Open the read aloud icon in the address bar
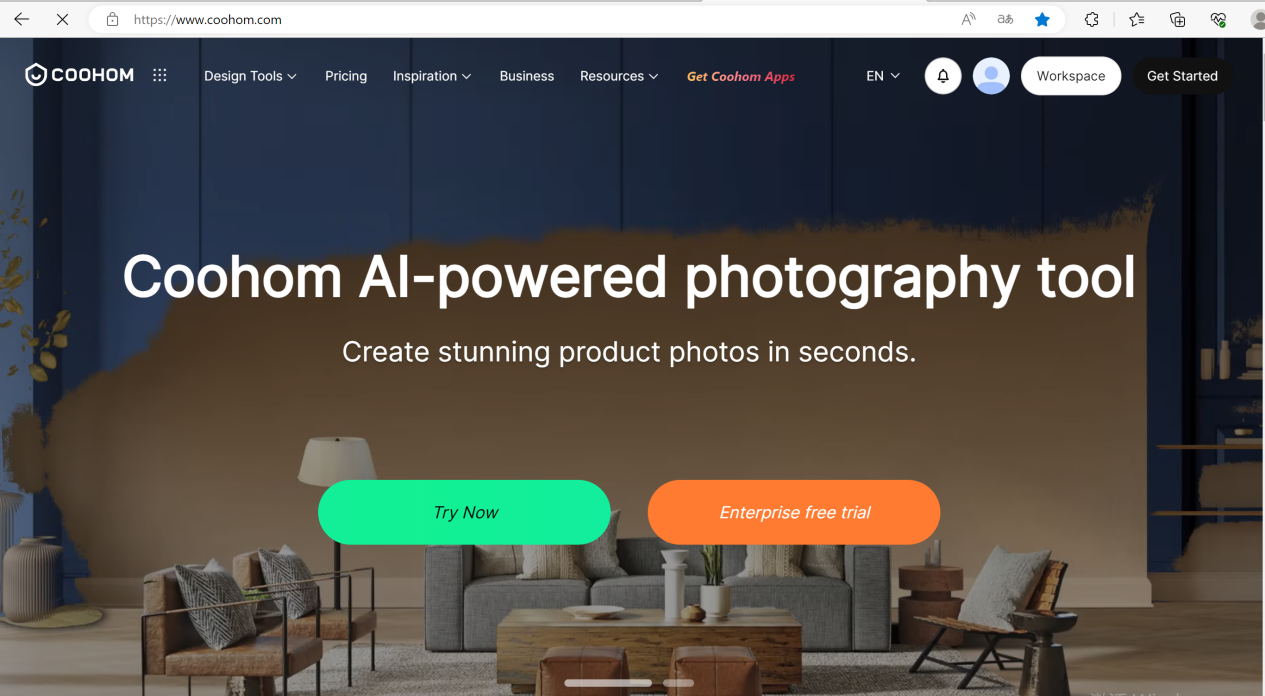The height and width of the screenshot is (696, 1265). coord(968,19)
